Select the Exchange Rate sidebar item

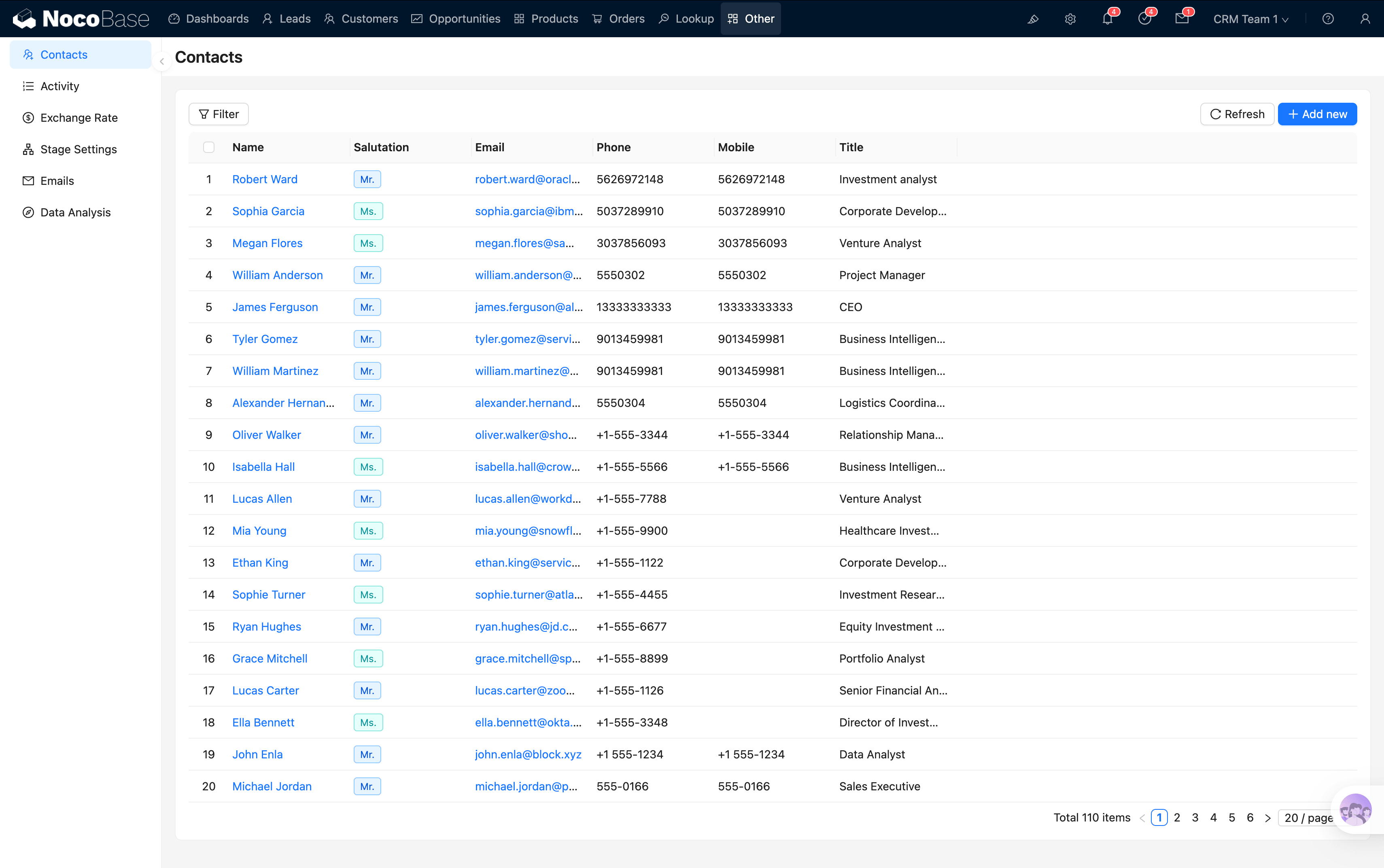(x=79, y=118)
